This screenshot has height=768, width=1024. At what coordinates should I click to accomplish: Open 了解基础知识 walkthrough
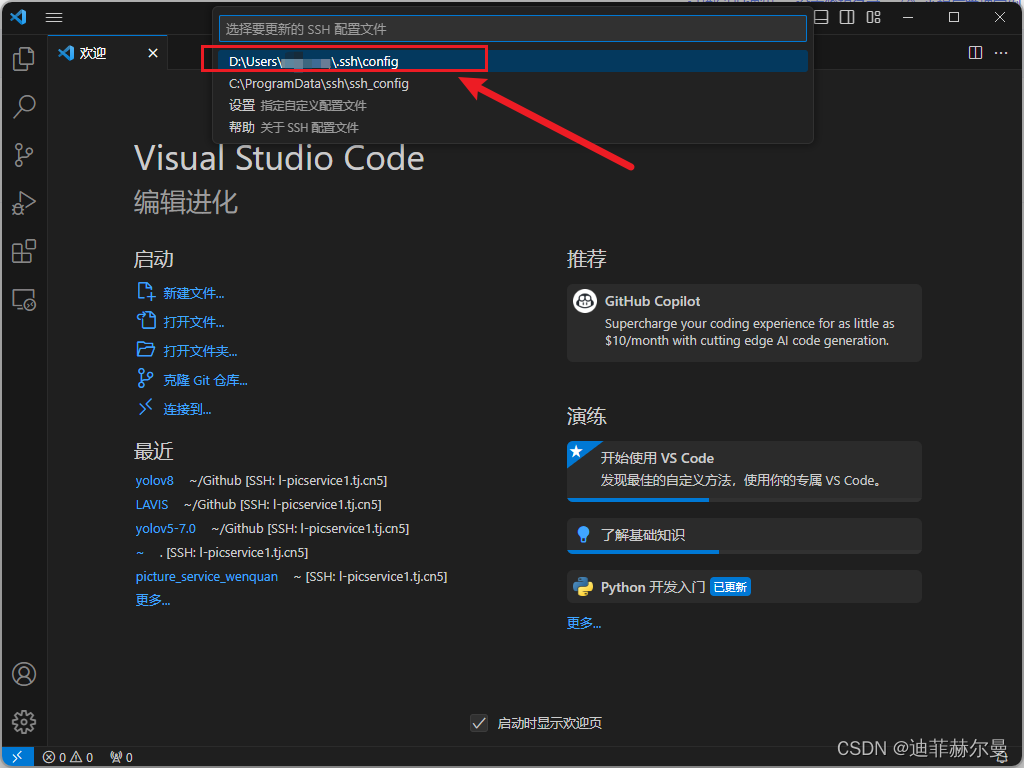click(744, 536)
